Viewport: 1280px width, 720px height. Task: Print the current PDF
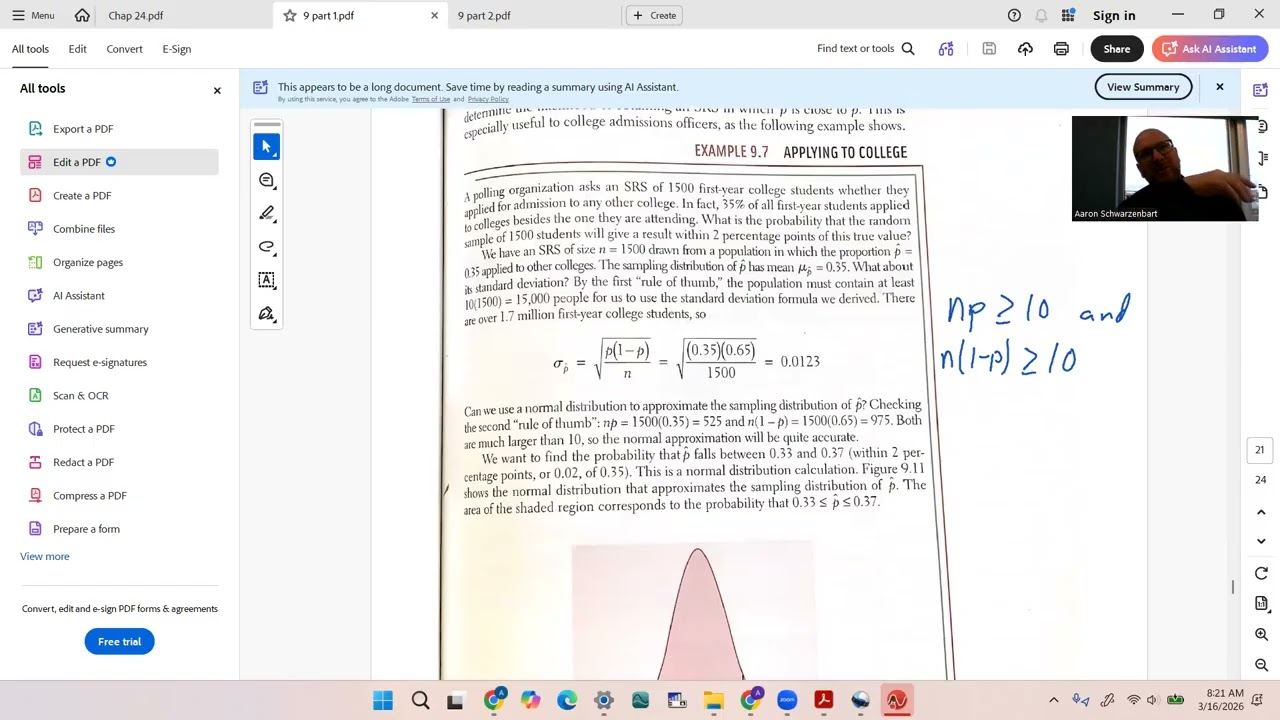(1061, 49)
